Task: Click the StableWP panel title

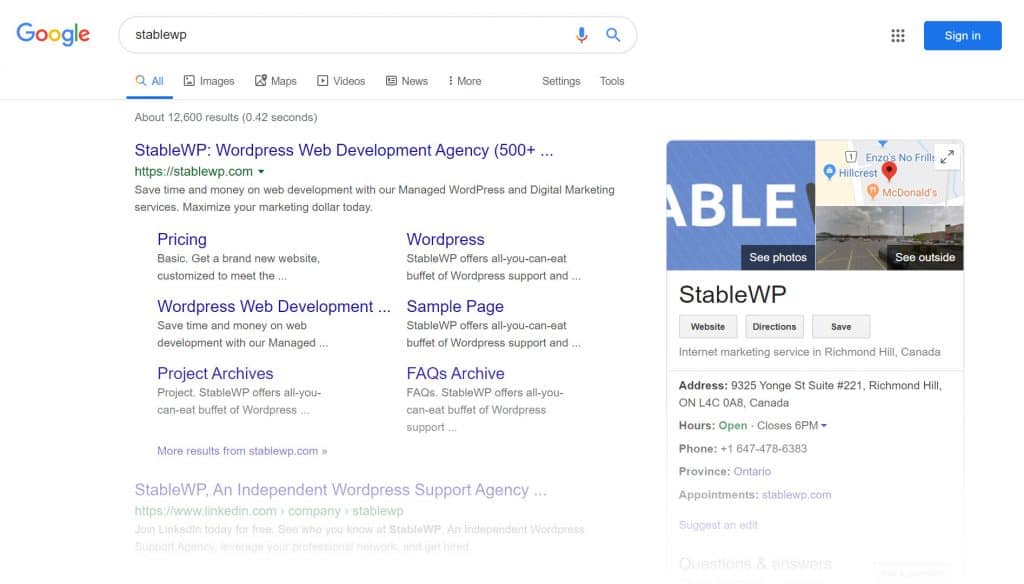Action: click(732, 295)
